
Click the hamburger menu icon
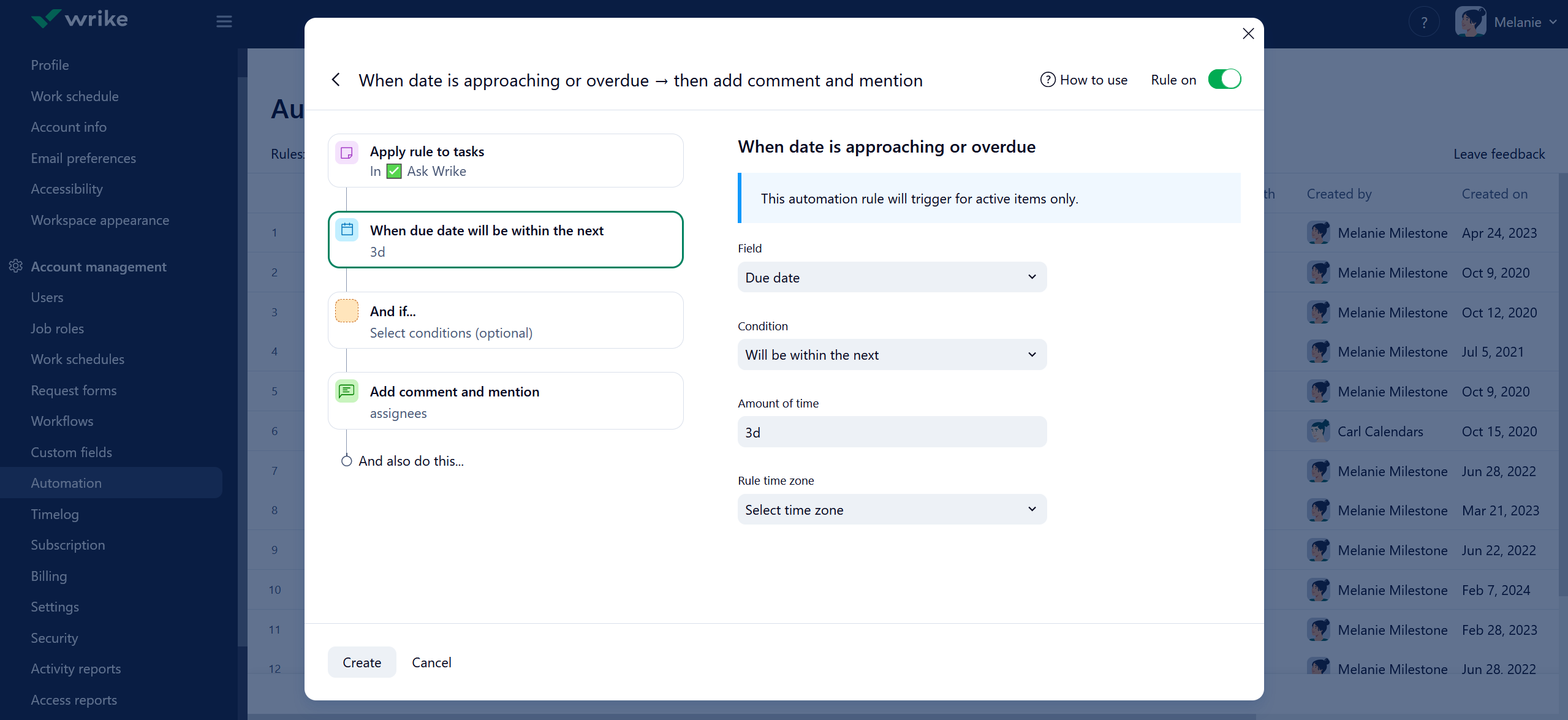[x=224, y=21]
